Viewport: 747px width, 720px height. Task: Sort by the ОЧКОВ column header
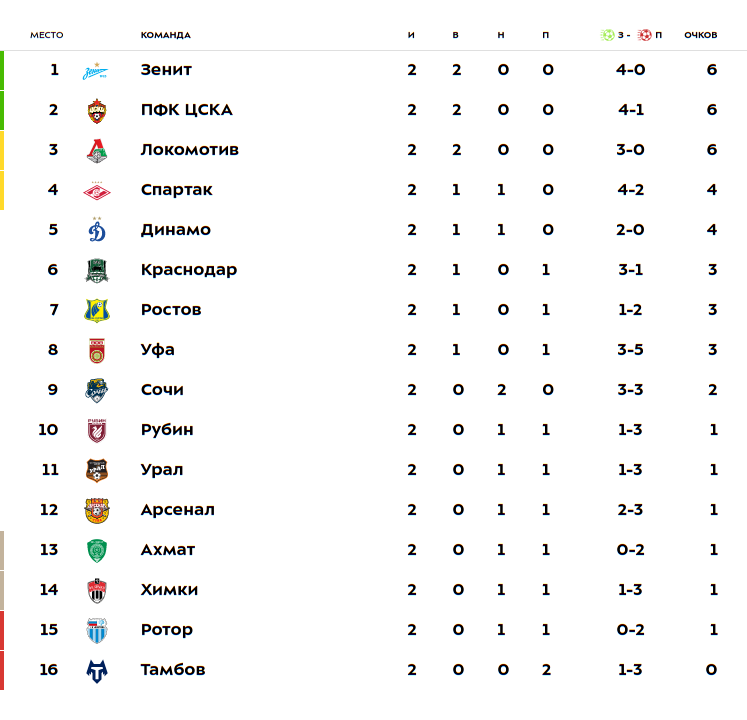point(700,35)
